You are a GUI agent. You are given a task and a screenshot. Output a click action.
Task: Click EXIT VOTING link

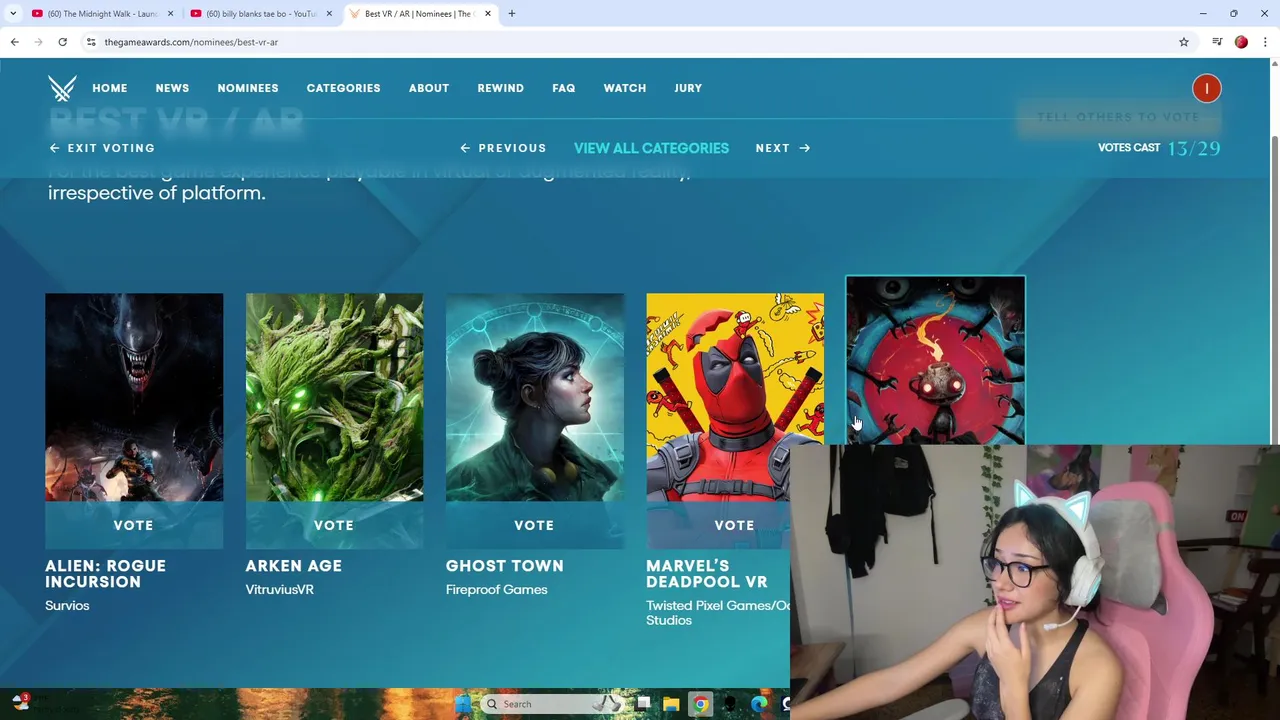pos(102,148)
